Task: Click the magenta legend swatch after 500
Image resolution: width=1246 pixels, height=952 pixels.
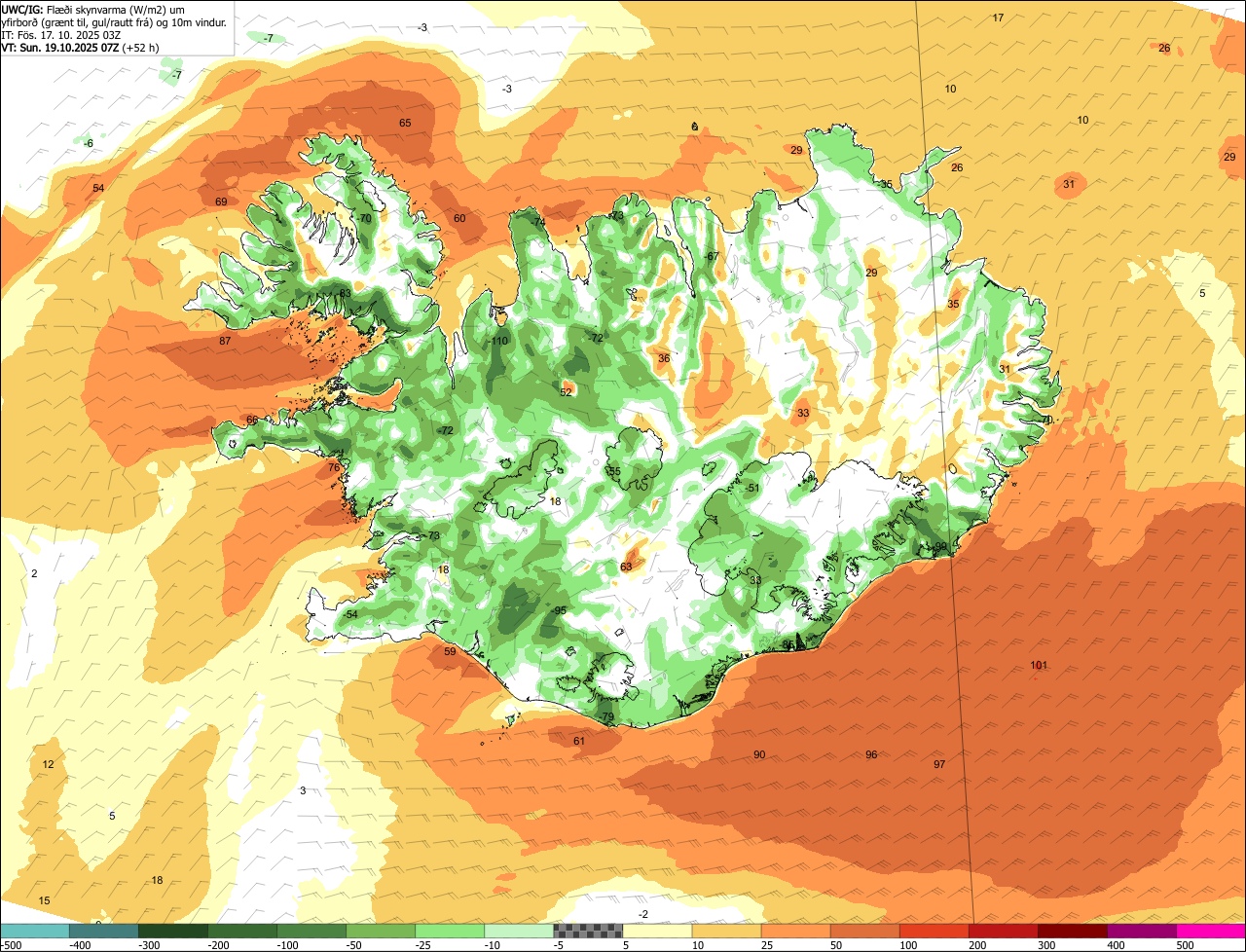Action: [x=1211, y=931]
